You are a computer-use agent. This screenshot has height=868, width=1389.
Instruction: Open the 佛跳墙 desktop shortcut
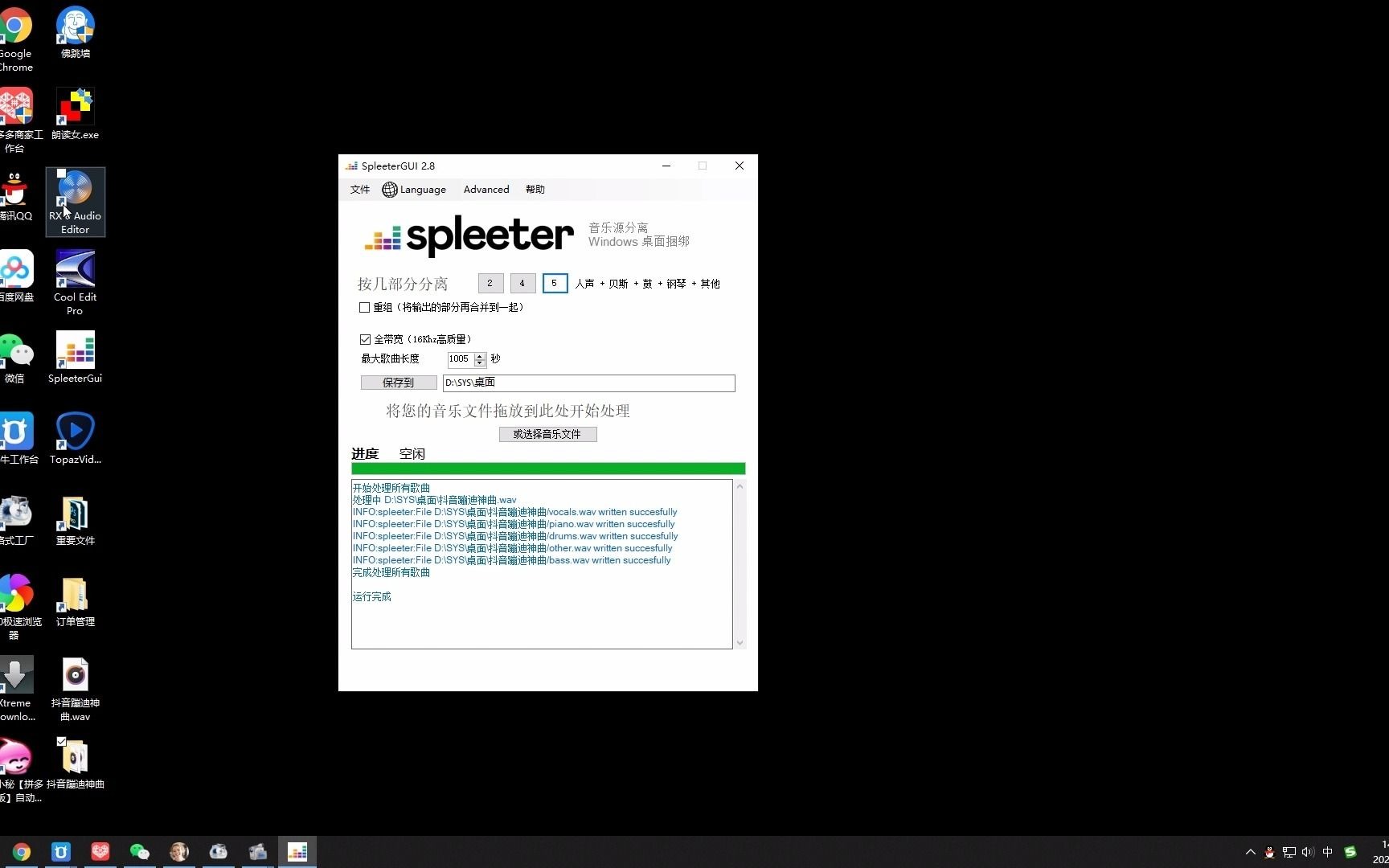(75, 33)
